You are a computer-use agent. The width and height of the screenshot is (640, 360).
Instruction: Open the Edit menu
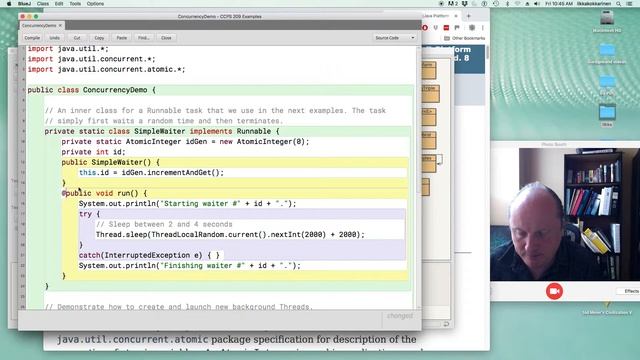[59, 4]
